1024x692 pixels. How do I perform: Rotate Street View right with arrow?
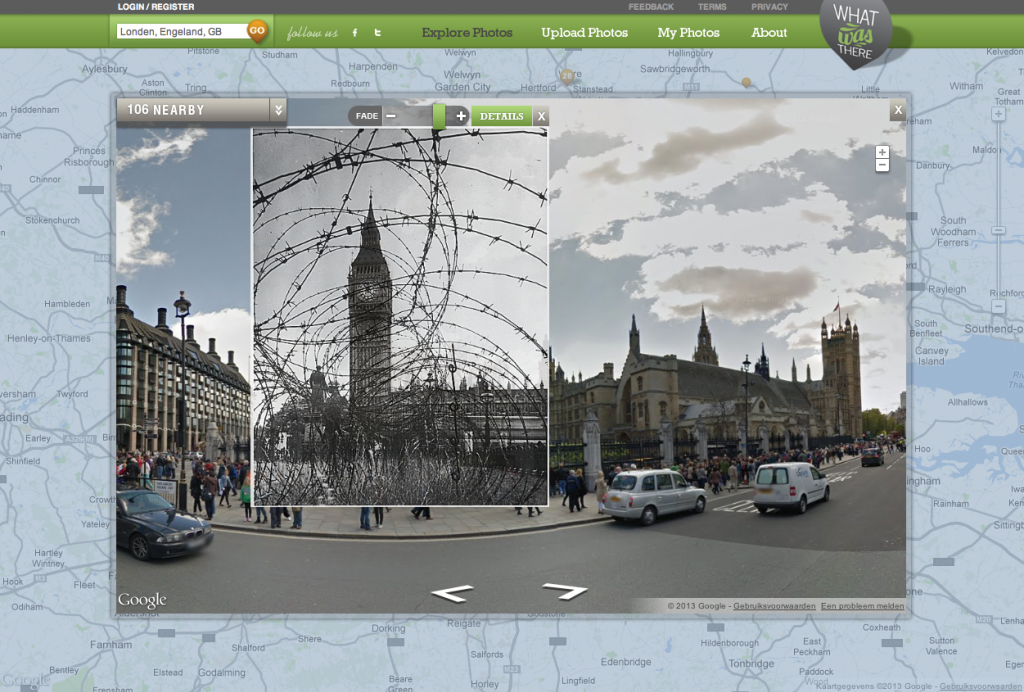pyautogui.click(x=565, y=591)
